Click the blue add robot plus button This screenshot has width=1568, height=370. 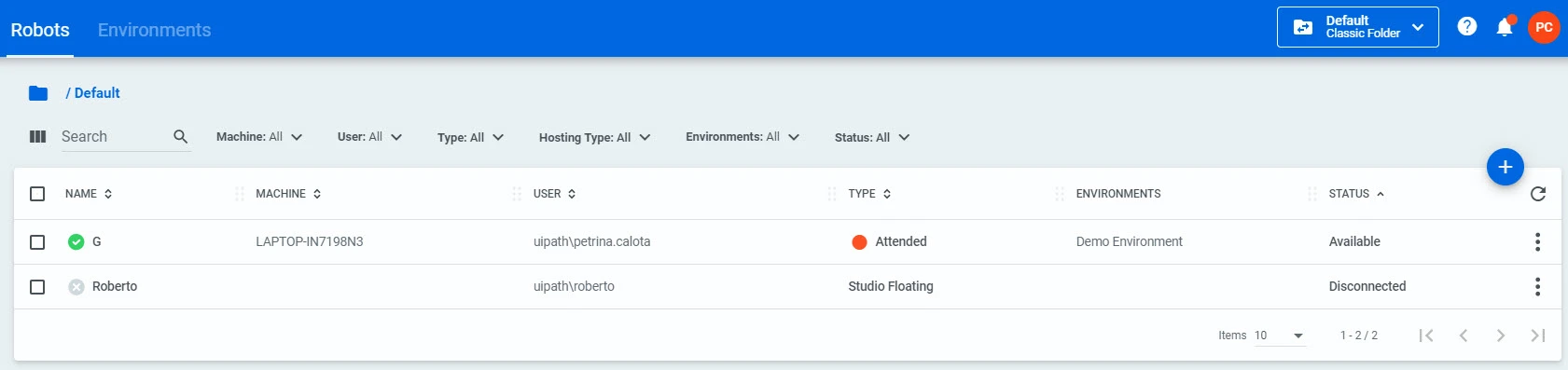(x=1505, y=167)
